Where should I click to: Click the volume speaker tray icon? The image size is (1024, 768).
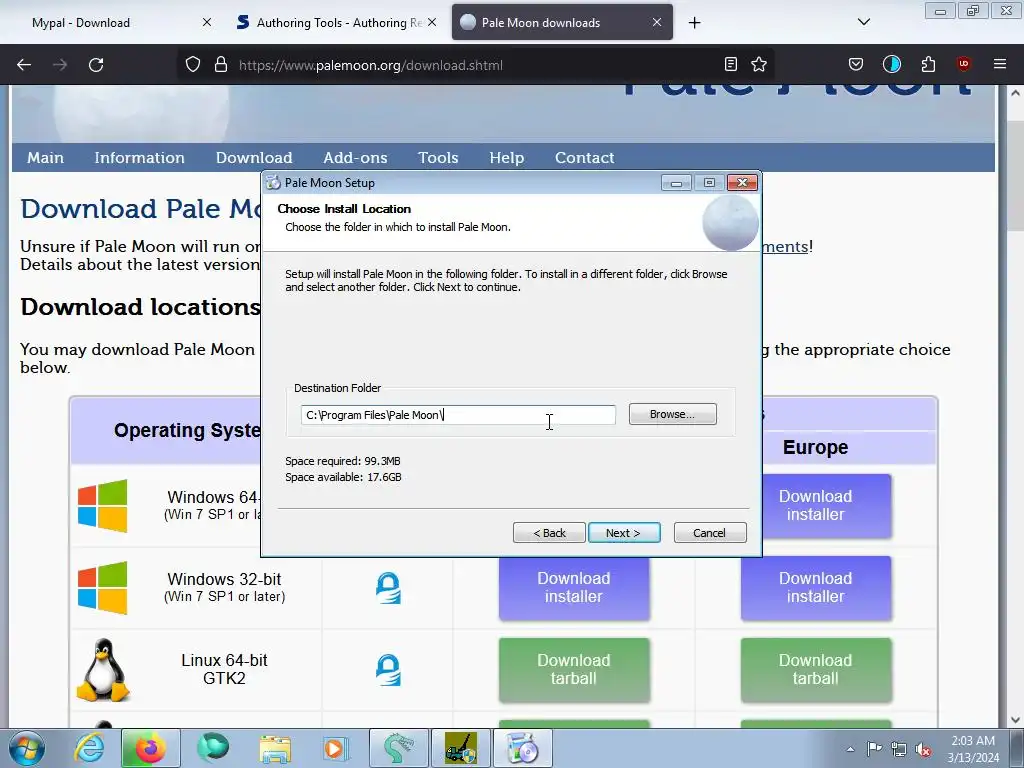coord(923,749)
